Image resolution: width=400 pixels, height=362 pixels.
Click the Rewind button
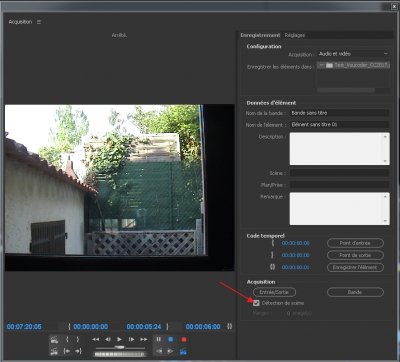pos(96,339)
